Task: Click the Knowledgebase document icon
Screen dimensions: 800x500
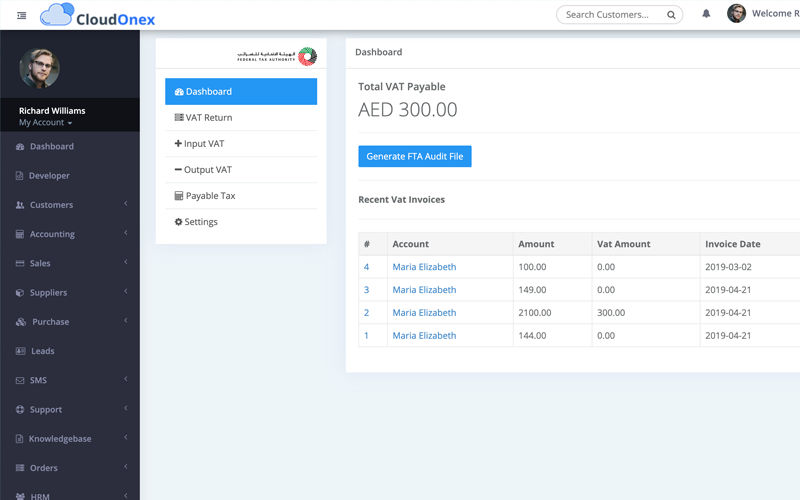Action: 19,439
